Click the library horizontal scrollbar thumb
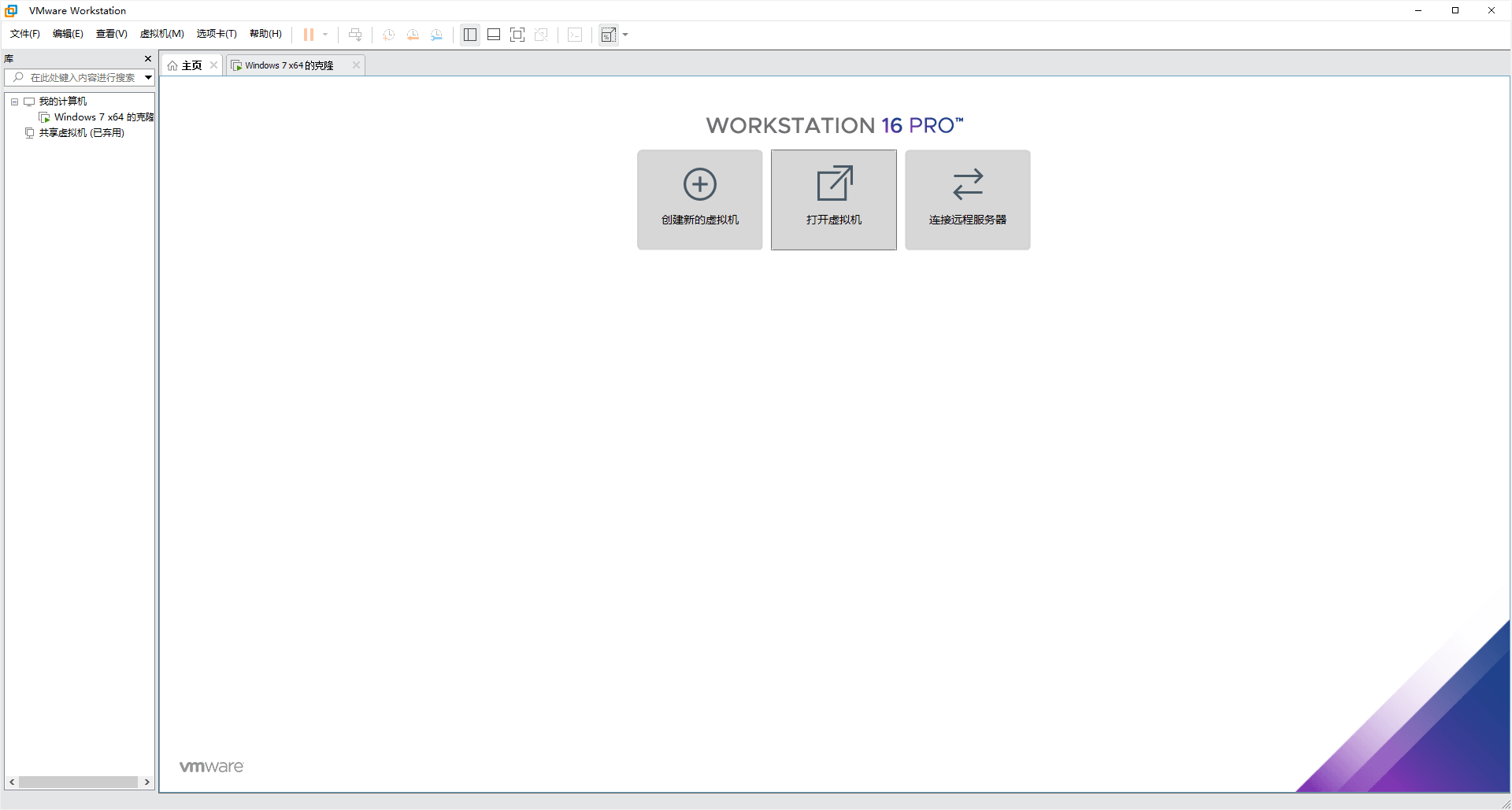The image size is (1512, 810). coord(78,782)
